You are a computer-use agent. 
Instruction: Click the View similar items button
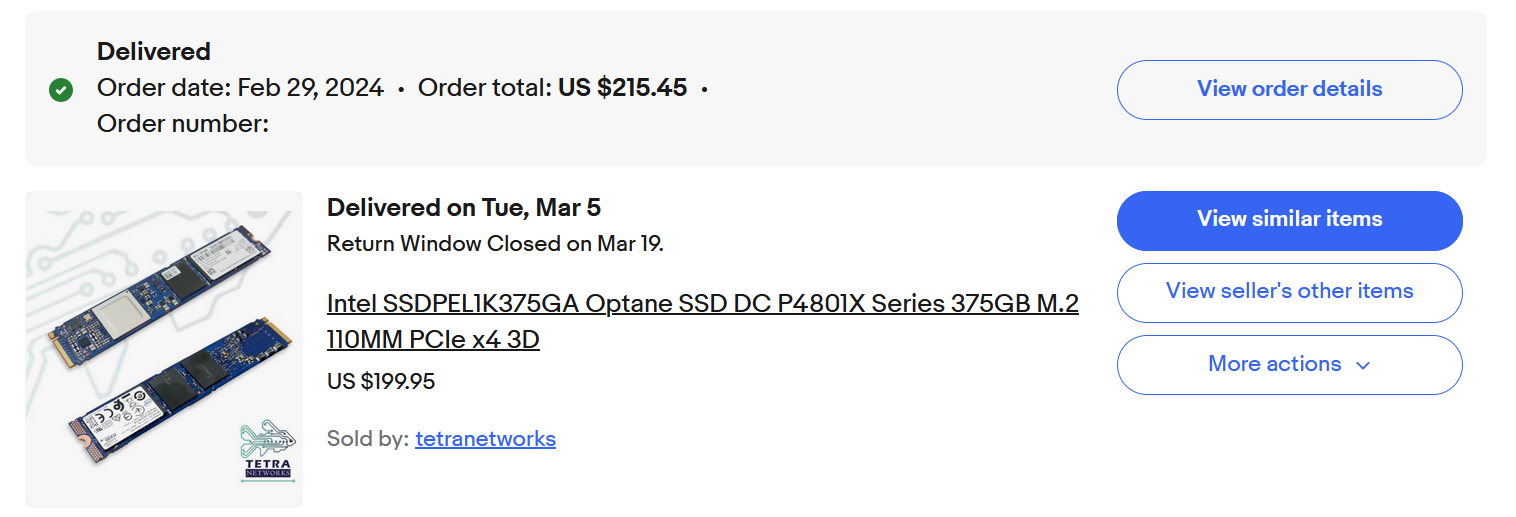pyautogui.click(x=1288, y=220)
